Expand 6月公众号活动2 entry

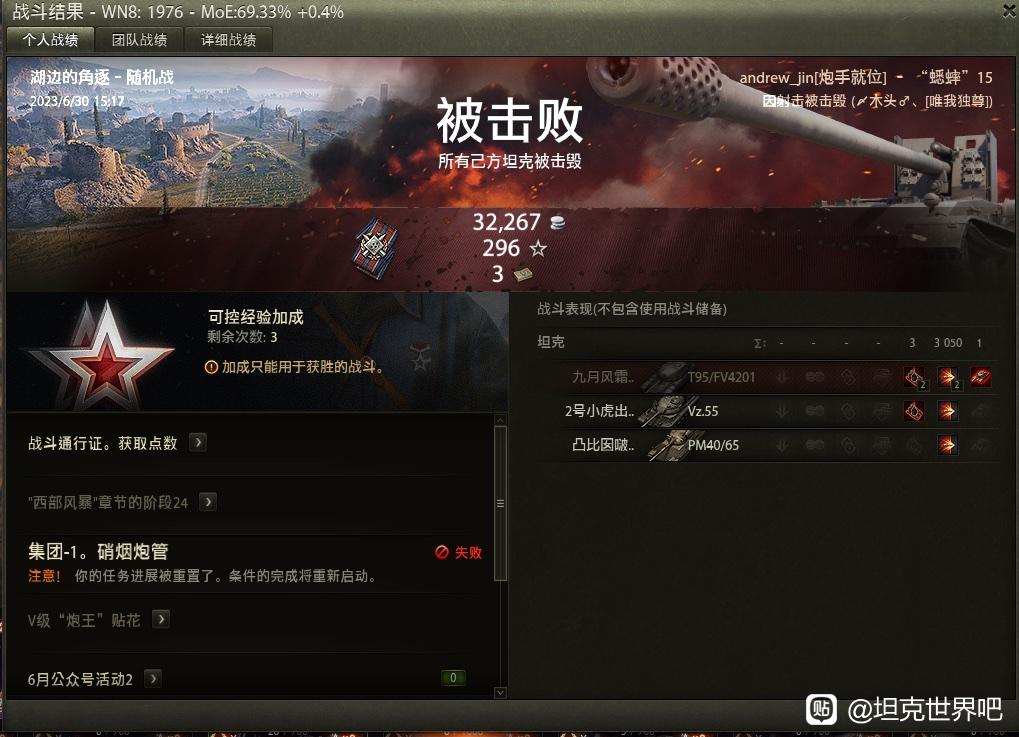(x=153, y=679)
